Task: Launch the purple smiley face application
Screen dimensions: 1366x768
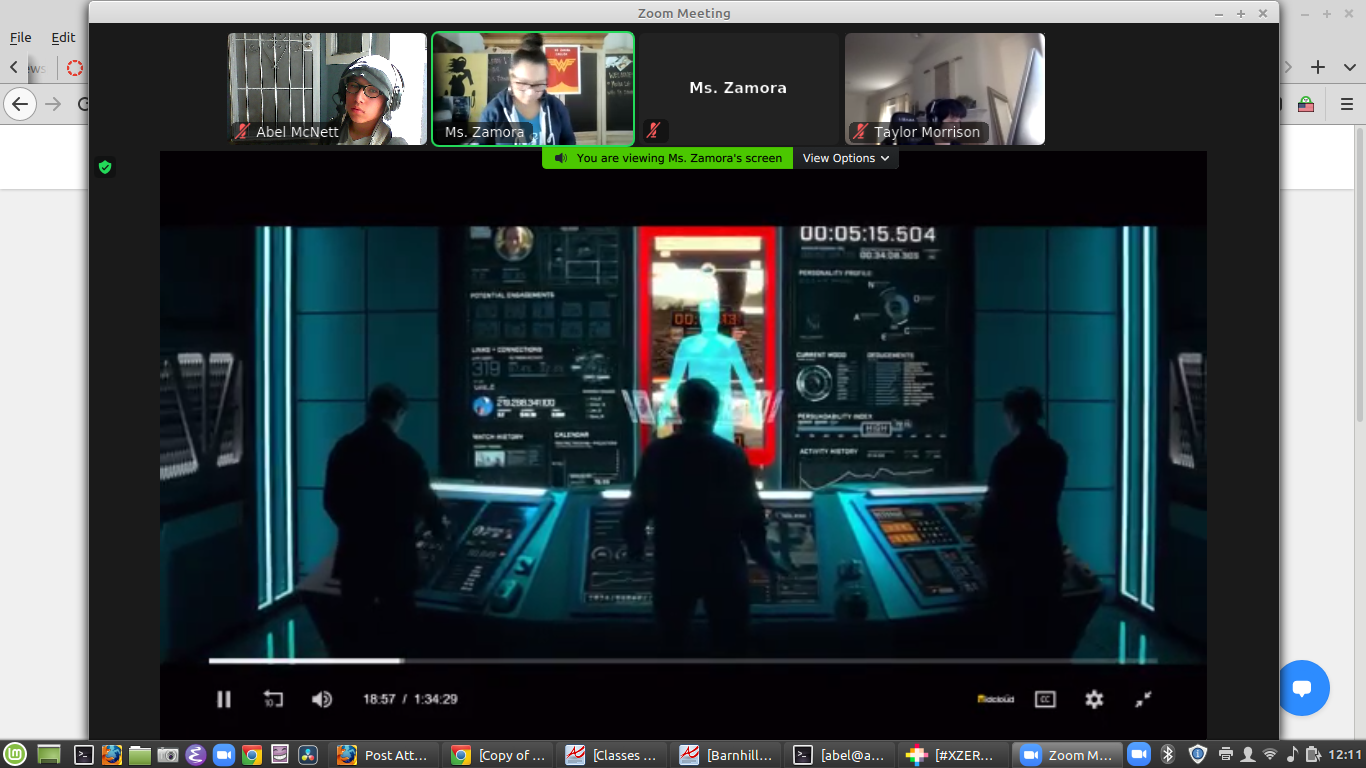Action: (x=280, y=755)
